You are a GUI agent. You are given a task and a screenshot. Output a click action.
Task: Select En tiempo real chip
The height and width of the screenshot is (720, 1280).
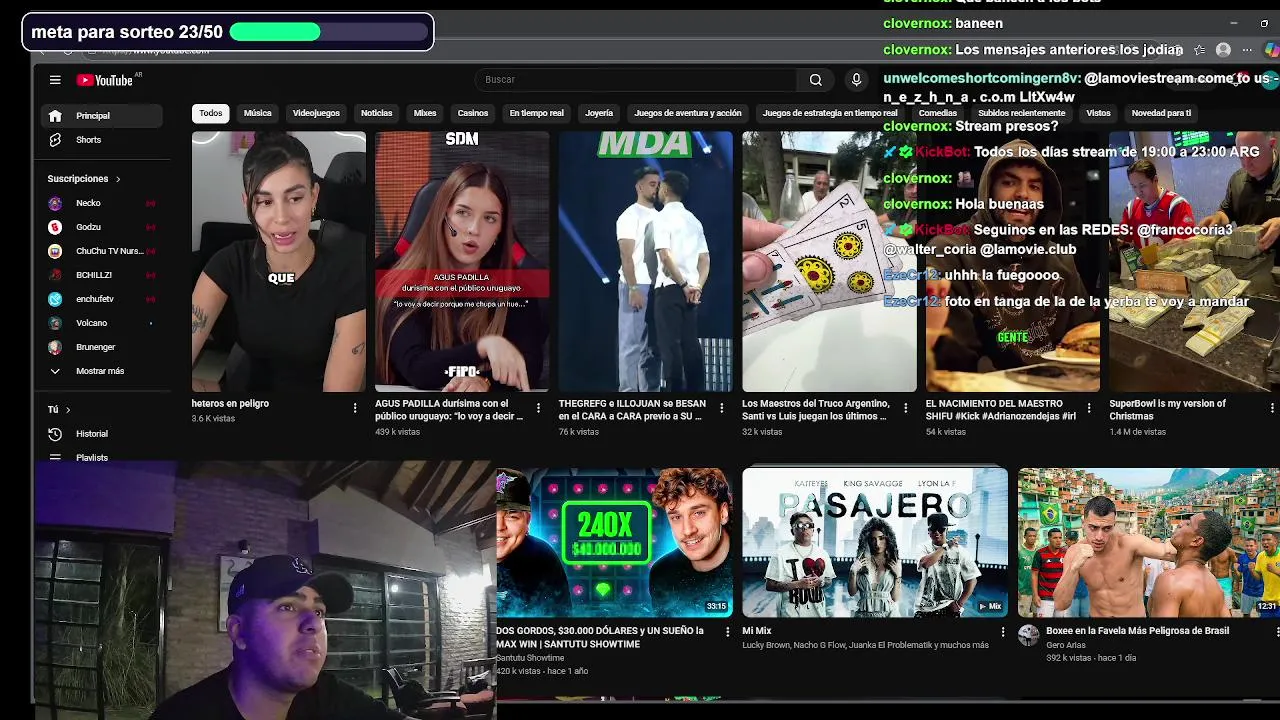[537, 113]
